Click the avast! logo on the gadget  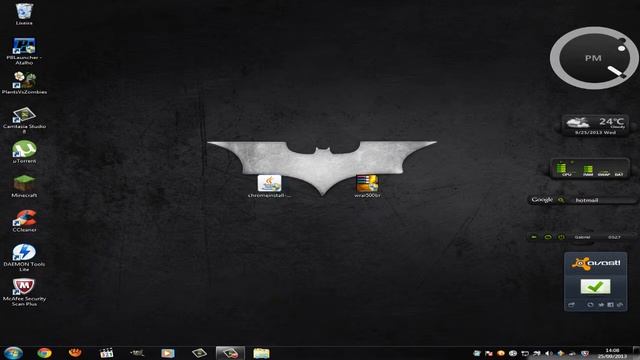coord(596,263)
